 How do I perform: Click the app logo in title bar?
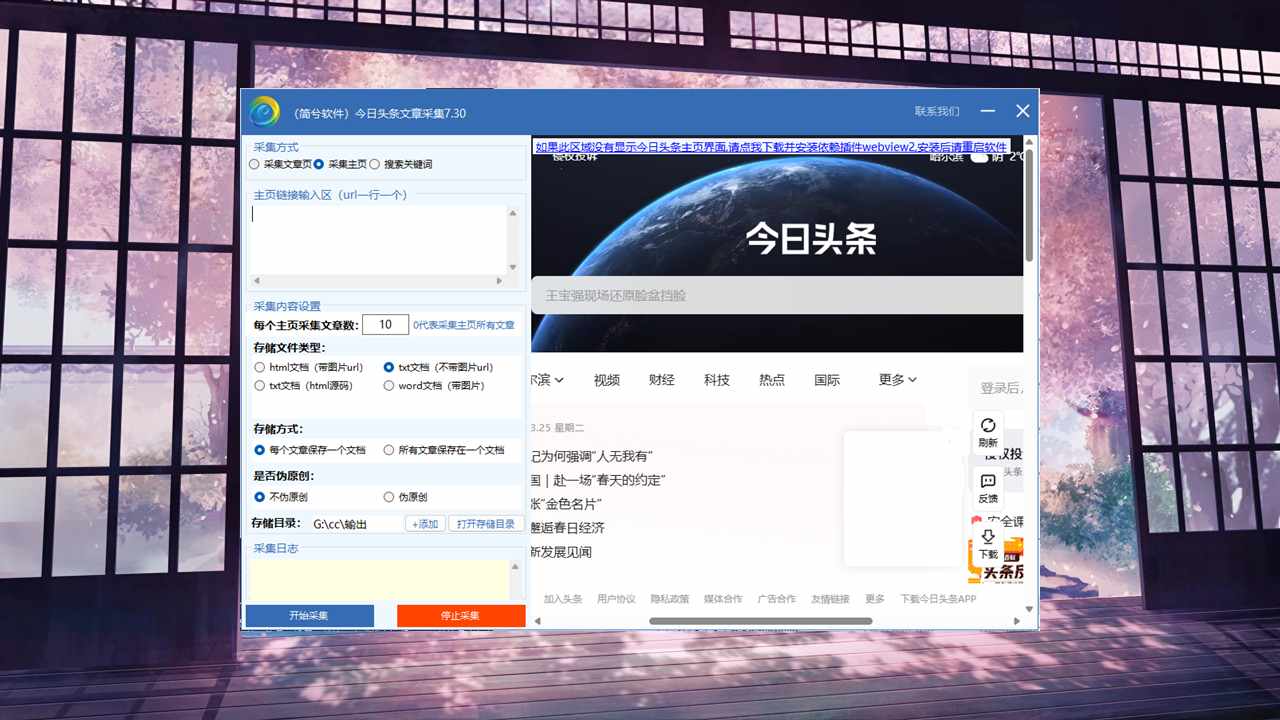pyautogui.click(x=265, y=111)
